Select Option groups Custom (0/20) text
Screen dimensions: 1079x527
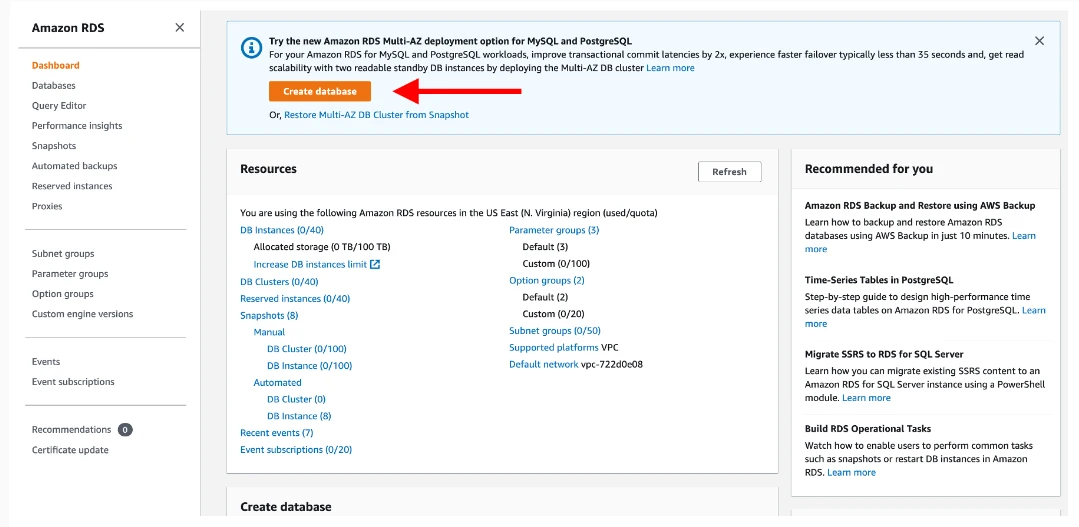click(x=553, y=314)
